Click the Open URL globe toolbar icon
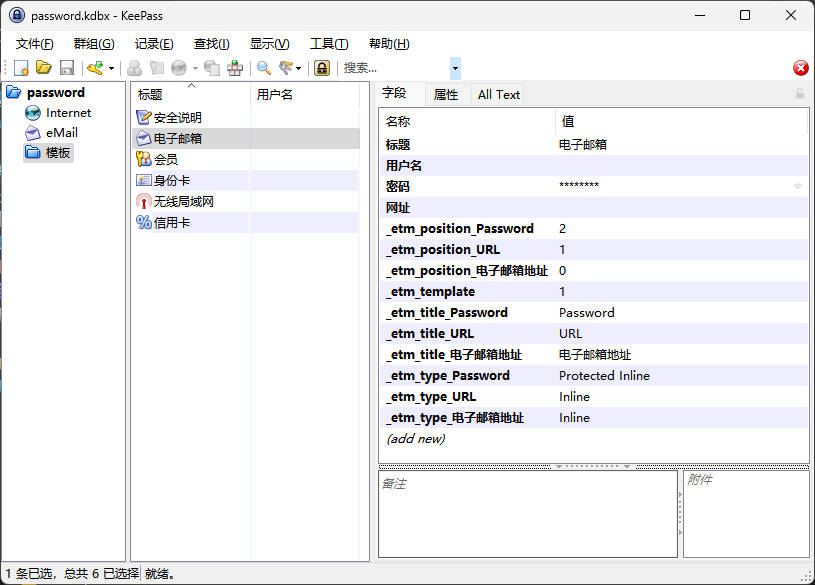Image resolution: width=815 pixels, height=585 pixels. pyautogui.click(x=178, y=68)
